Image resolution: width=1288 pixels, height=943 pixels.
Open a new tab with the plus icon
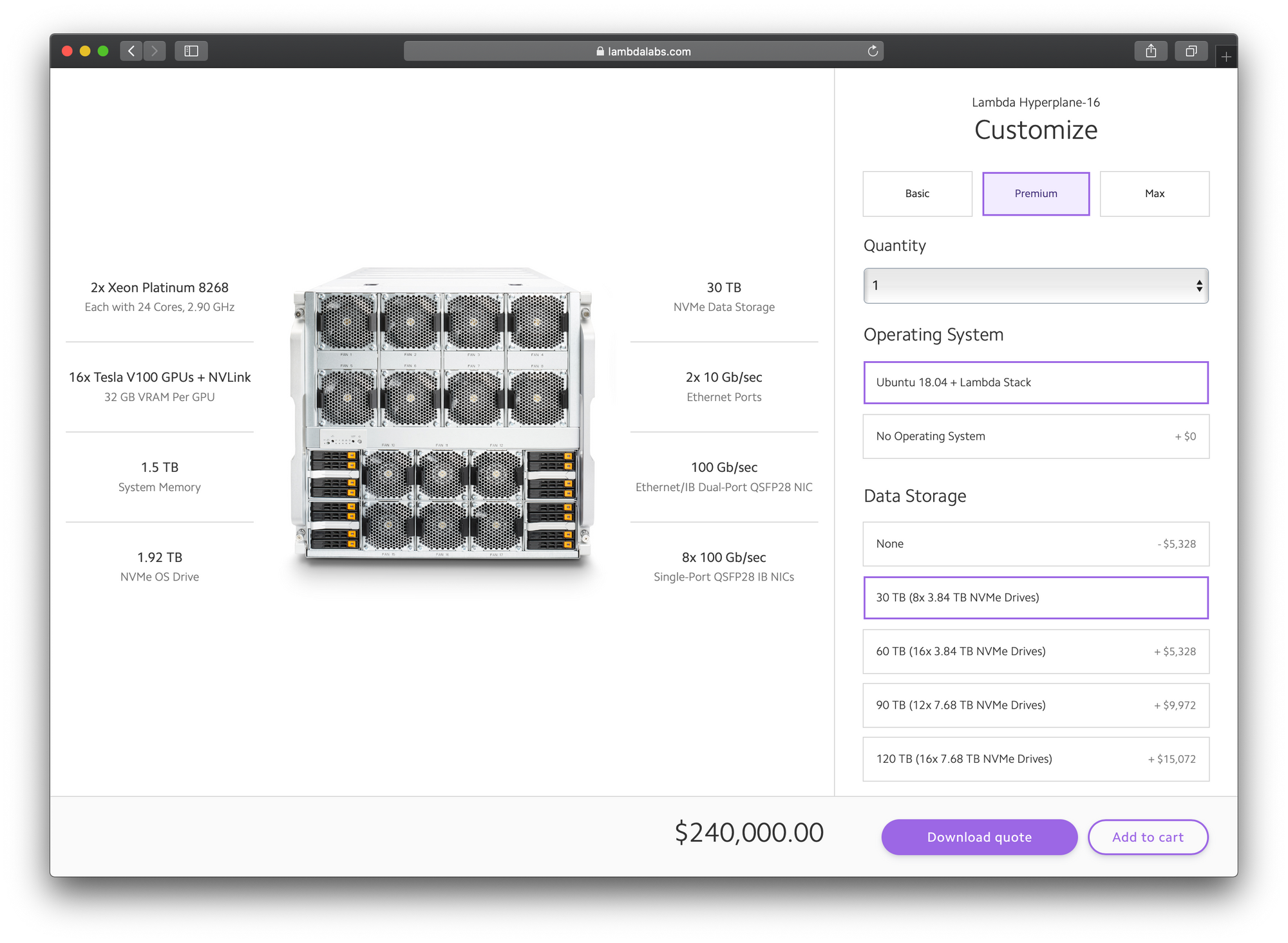1226,57
